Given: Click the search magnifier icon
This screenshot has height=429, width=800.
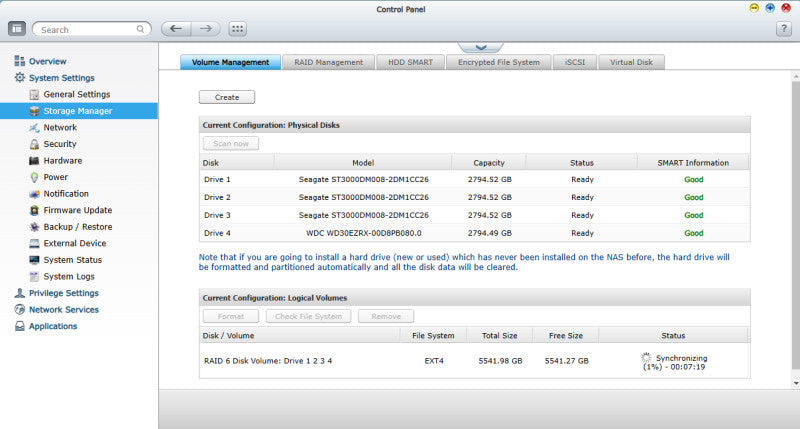Looking at the screenshot, I should pyautogui.click(x=140, y=29).
